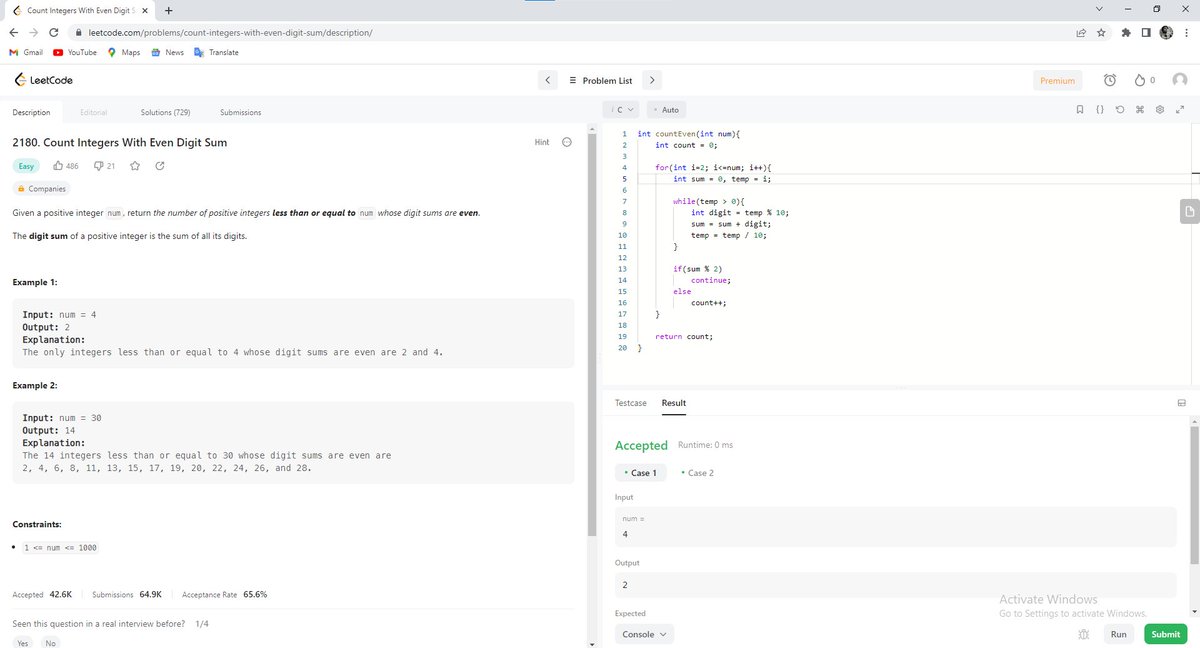Go back in browser history
The height and width of the screenshot is (648, 1200).
(x=12, y=32)
